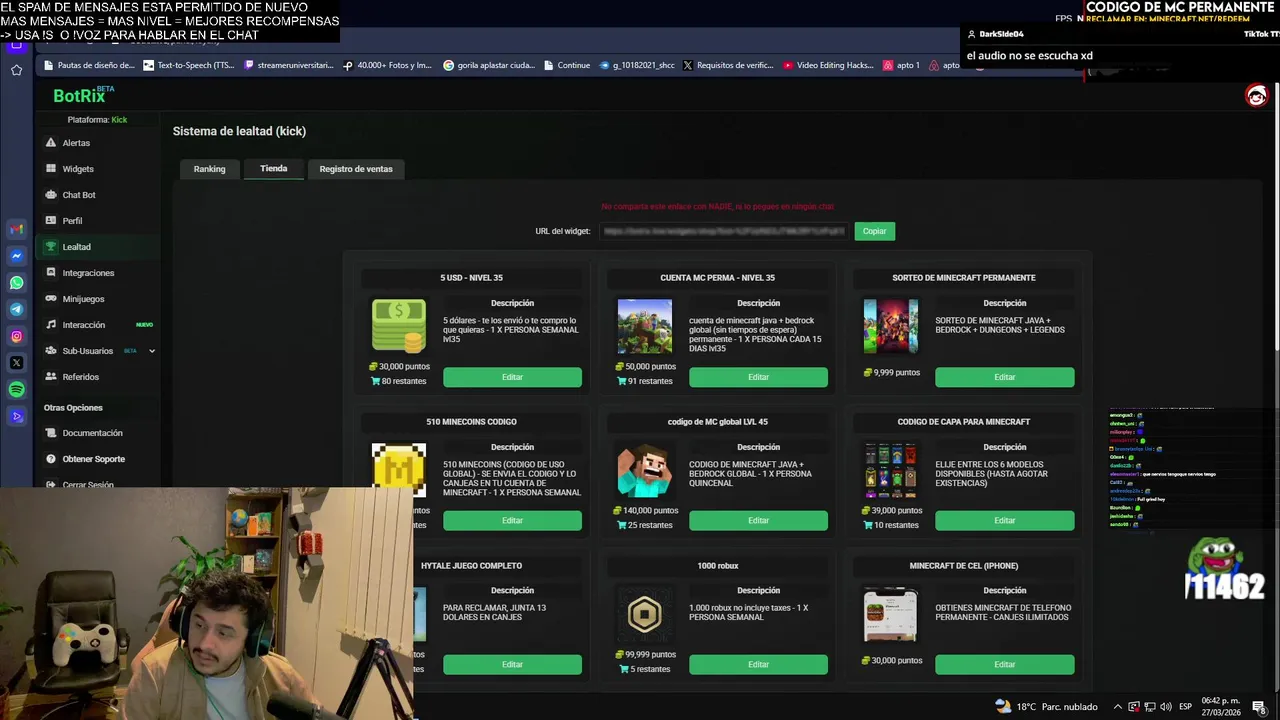
Task: Open Gmail from the browser sidebar
Action: (x=16, y=229)
